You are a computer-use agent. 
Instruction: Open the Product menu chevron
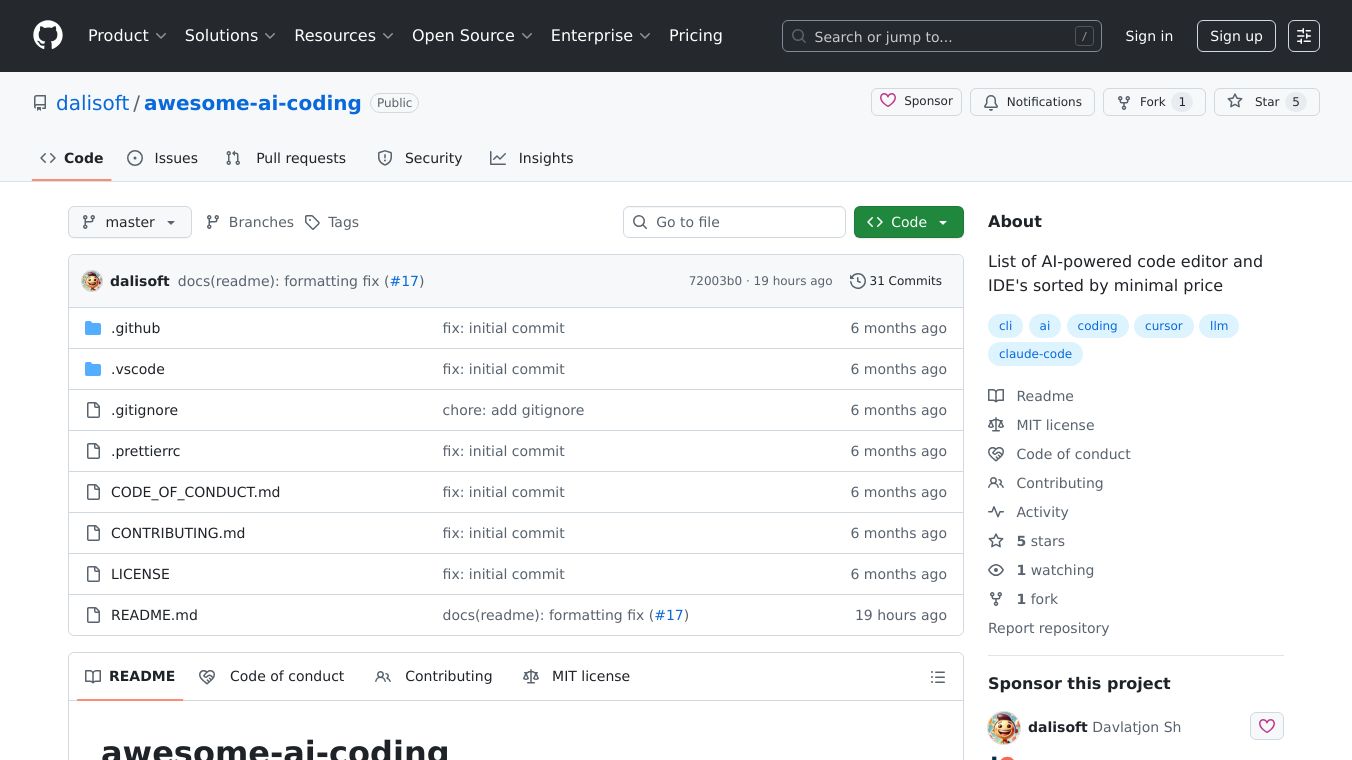pyautogui.click(x=163, y=36)
